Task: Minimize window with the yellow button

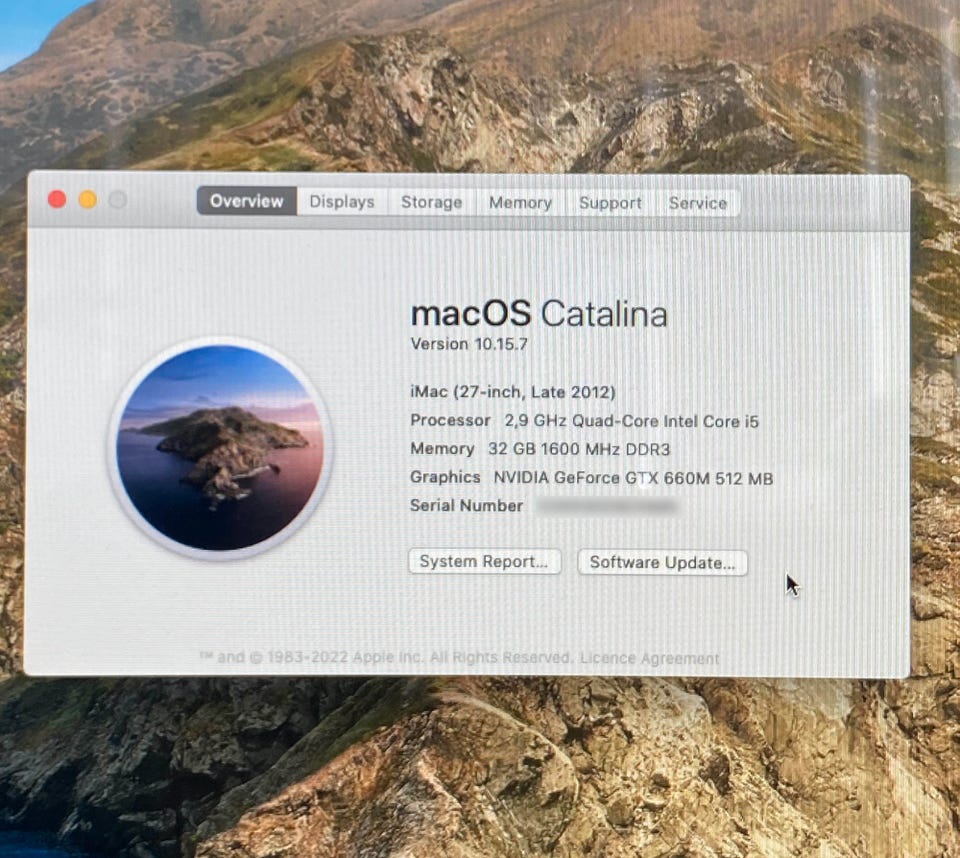Action: pyautogui.click(x=88, y=200)
